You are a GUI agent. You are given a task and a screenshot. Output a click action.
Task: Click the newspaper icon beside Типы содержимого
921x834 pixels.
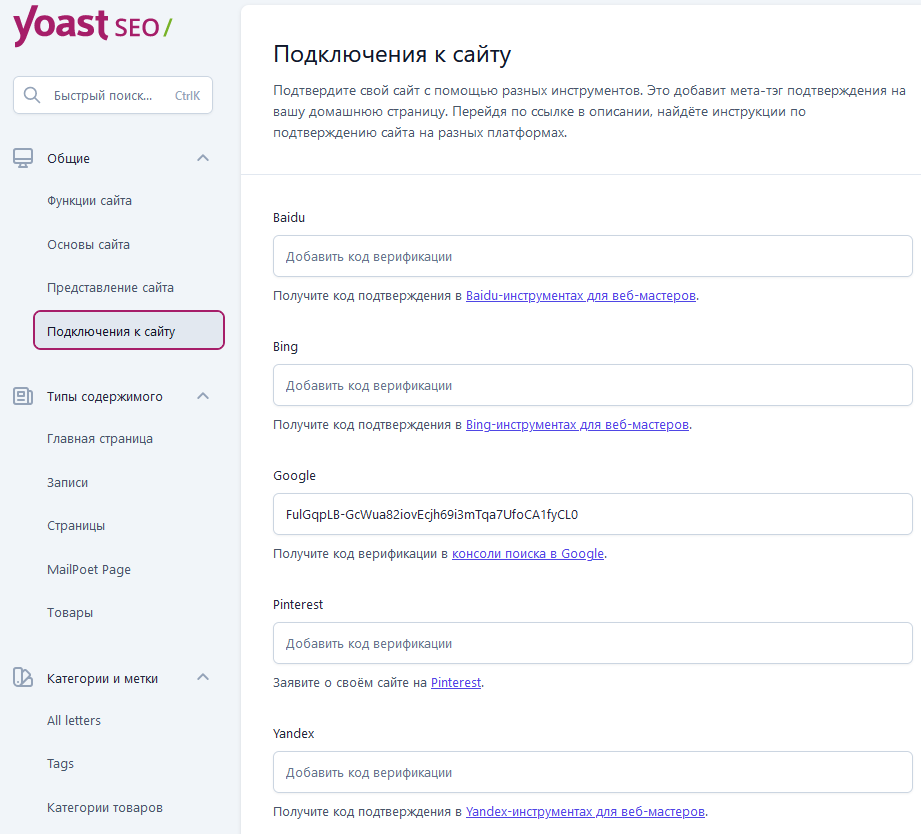23,396
